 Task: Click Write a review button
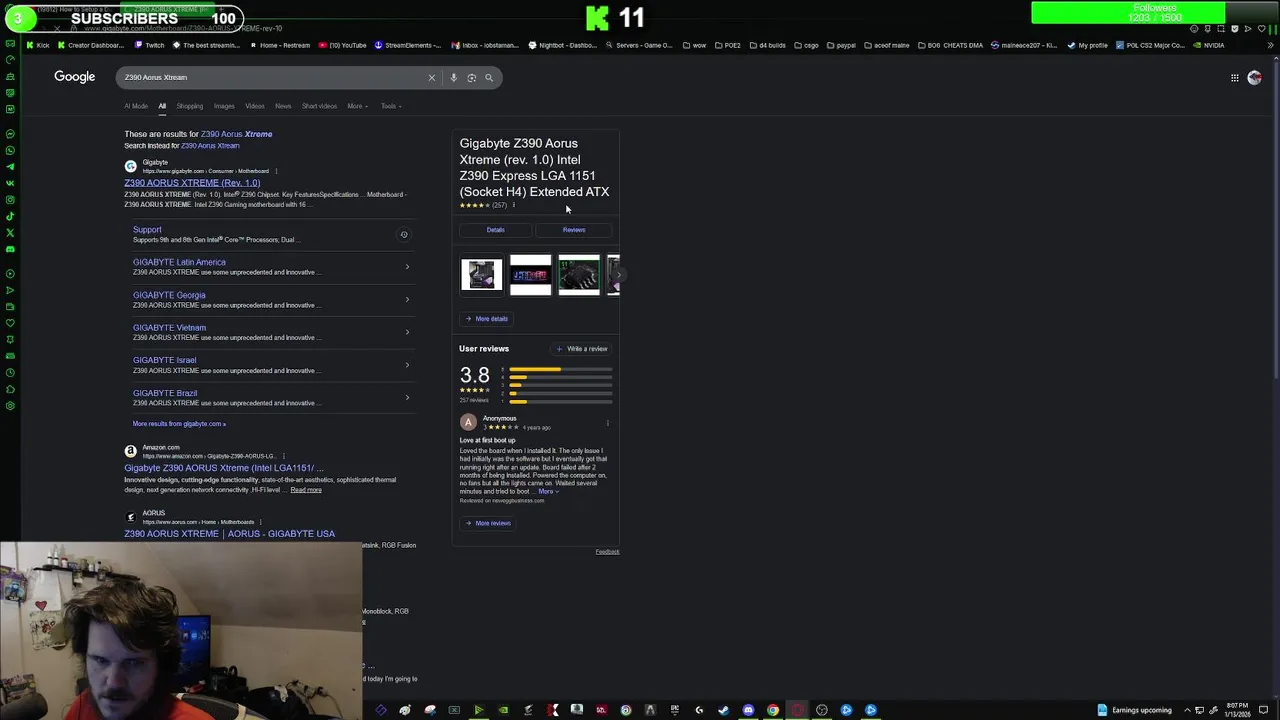pyautogui.click(x=582, y=349)
